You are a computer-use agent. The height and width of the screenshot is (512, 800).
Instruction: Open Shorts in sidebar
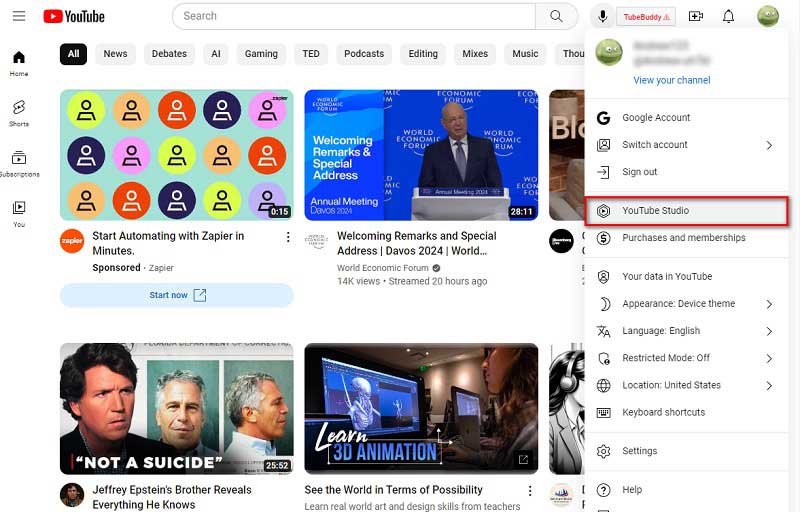click(19, 113)
